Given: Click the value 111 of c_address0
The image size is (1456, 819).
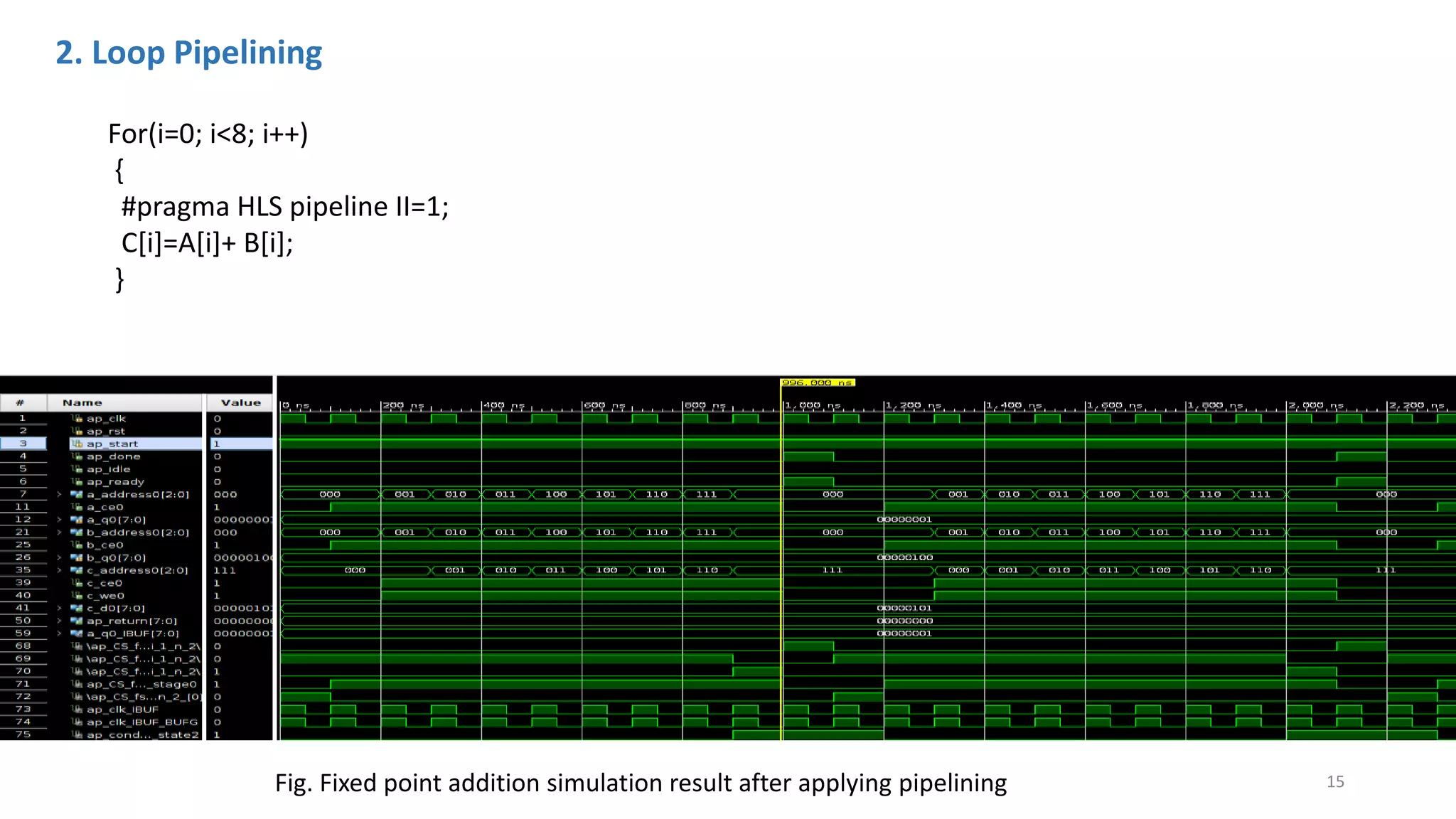Looking at the screenshot, I should point(225,570).
